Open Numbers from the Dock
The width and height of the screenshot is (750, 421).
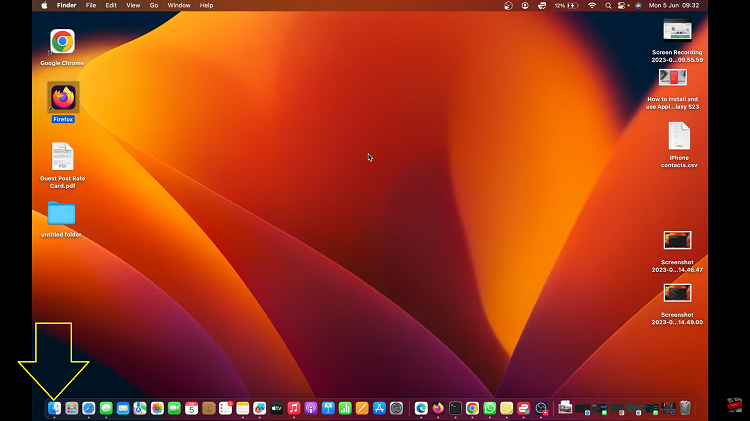(x=345, y=408)
